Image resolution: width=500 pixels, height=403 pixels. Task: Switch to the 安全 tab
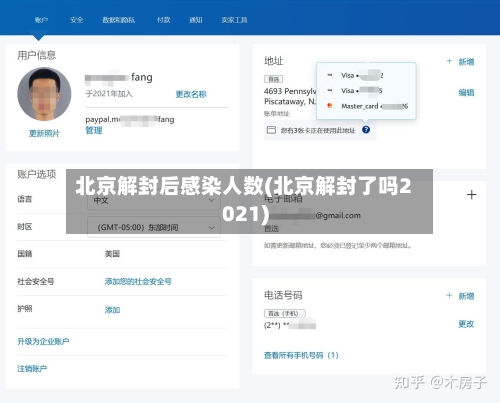77,20
